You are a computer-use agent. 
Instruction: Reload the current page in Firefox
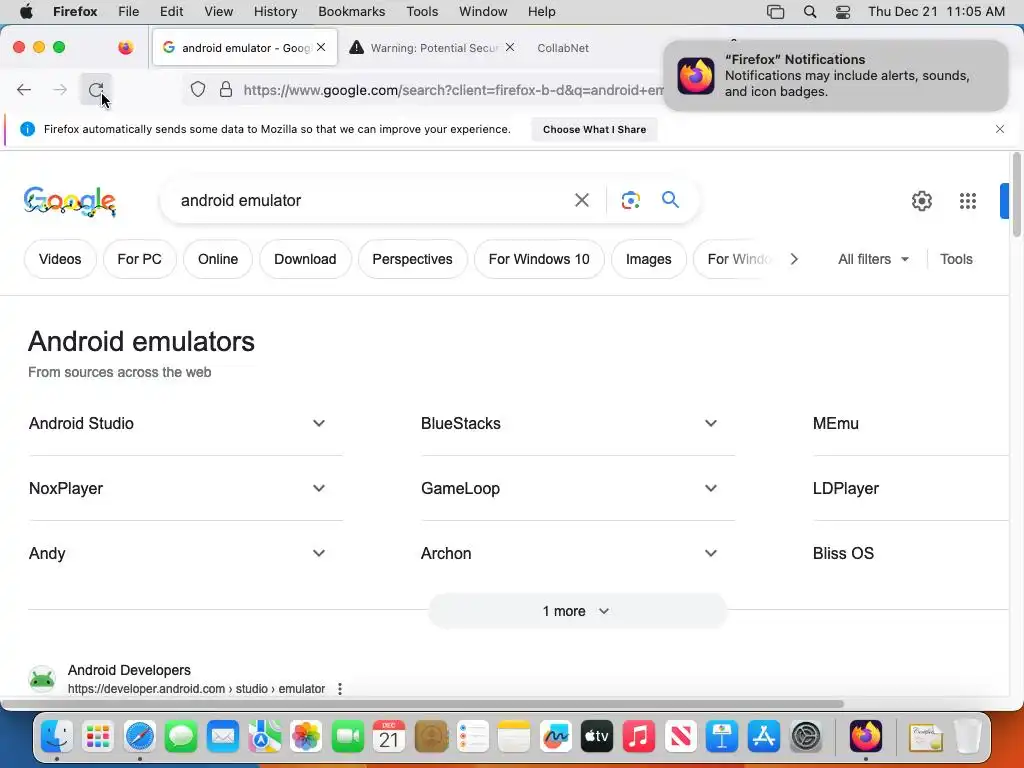(x=95, y=89)
